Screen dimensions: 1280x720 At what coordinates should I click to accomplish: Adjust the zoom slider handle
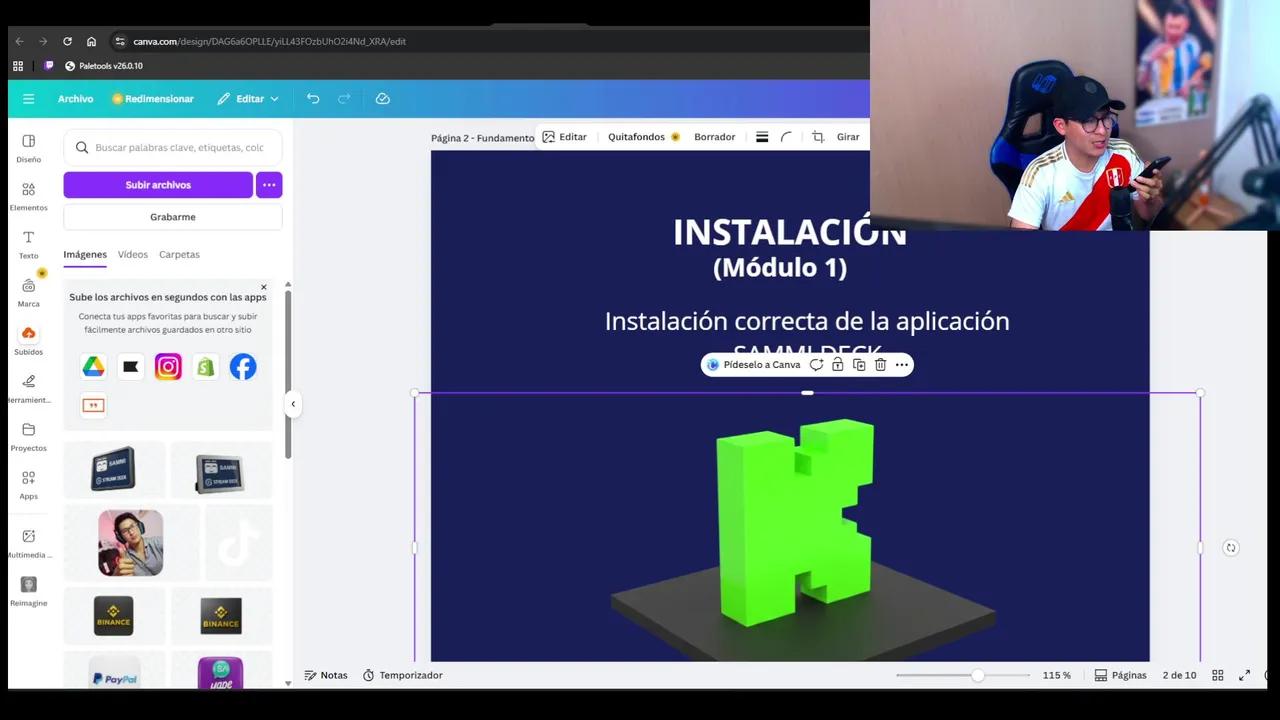[977, 675]
